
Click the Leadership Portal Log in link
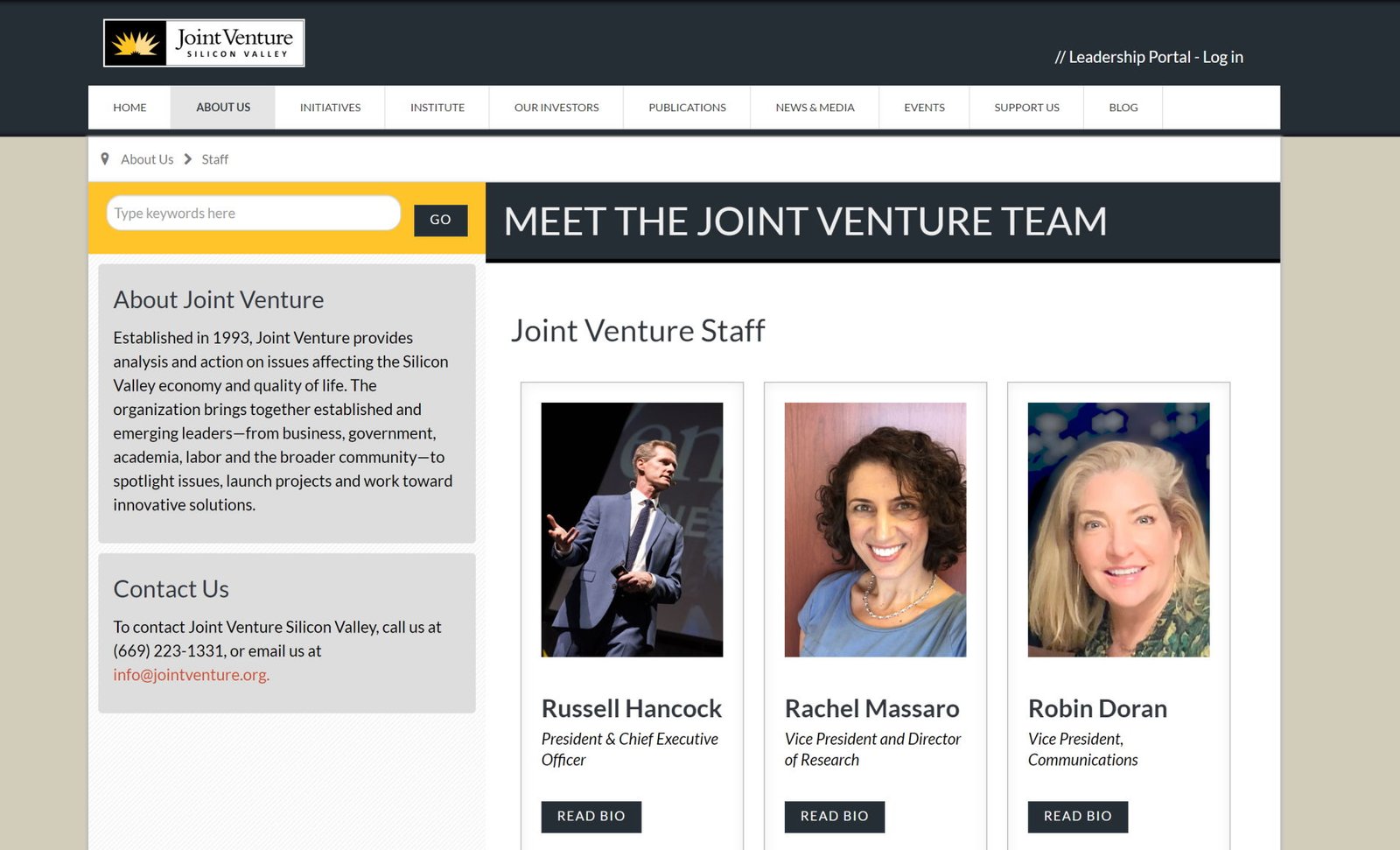pos(1149,57)
